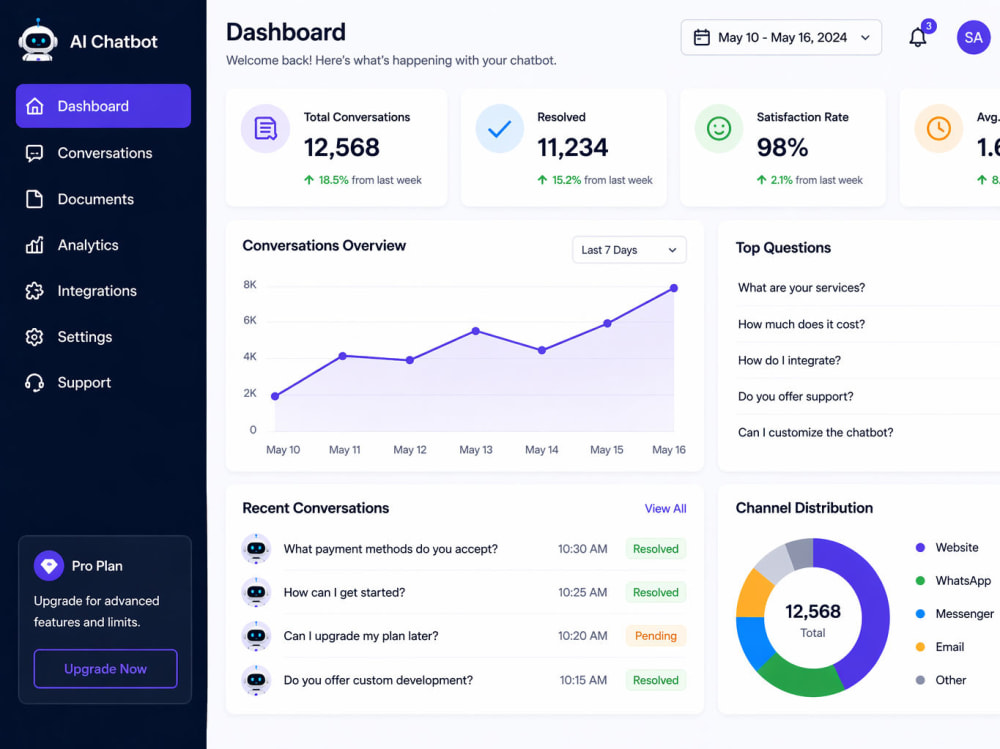Open notifications via the bell icon
This screenshot has width=1000, height=749.
pos(918,37)
